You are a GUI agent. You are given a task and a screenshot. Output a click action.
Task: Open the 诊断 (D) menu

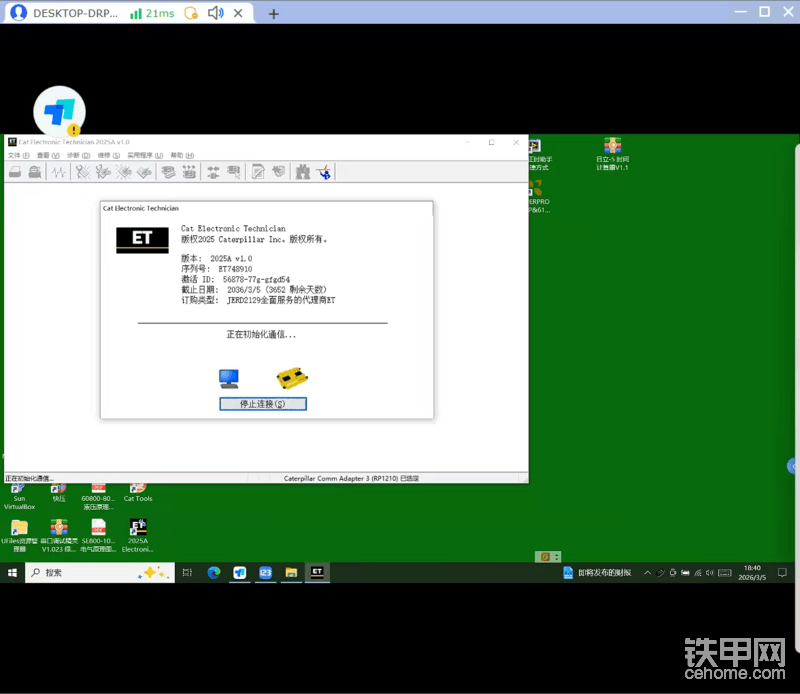tap(79, 155)
